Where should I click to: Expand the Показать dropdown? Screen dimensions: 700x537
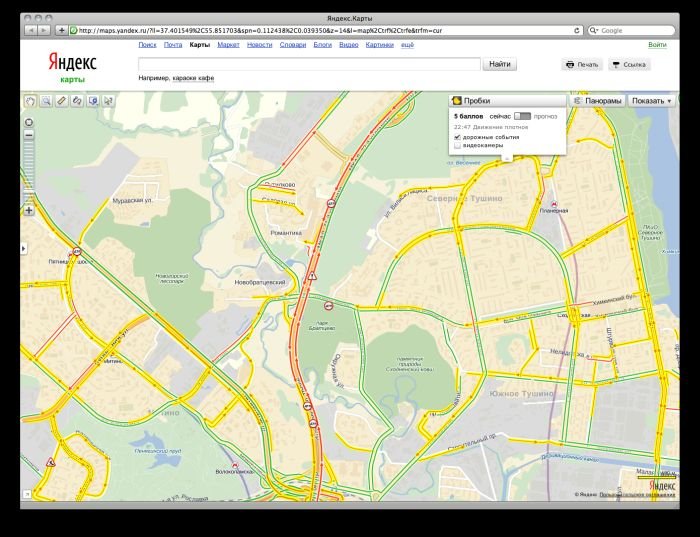[653, 100]
